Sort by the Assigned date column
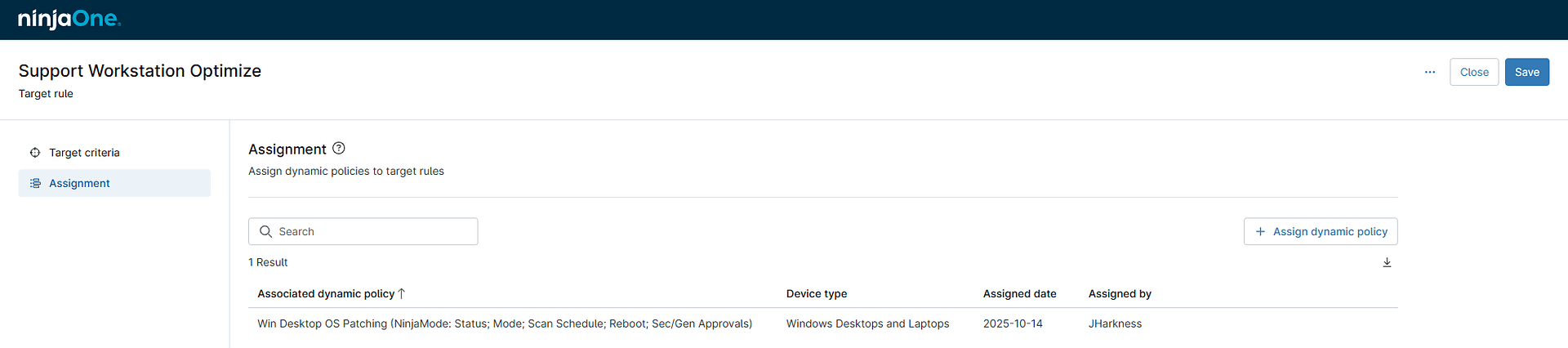Image resolution: width=1568 pixels, height=348 pixels. coord(1019,294)
